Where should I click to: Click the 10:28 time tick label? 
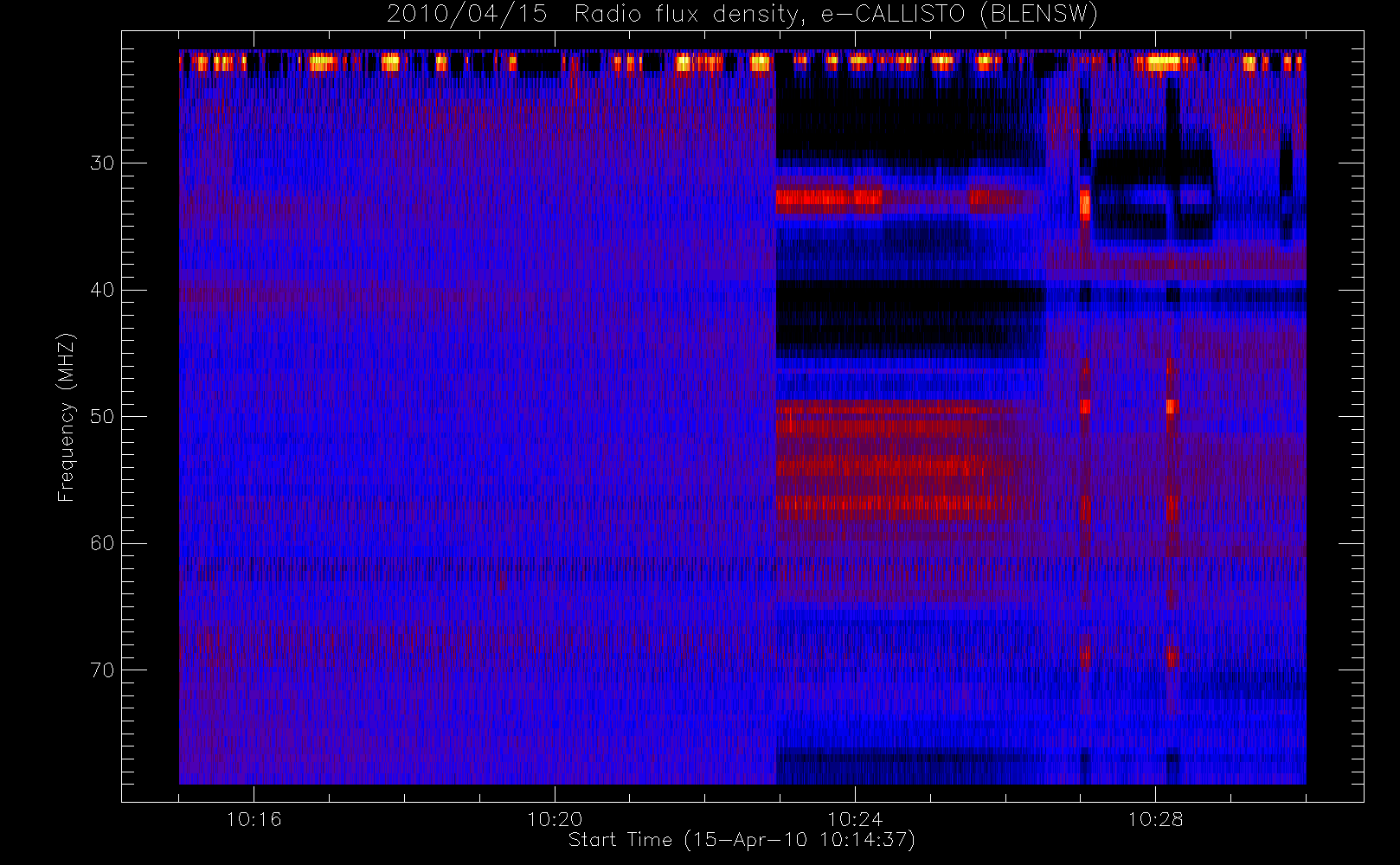pos(1155,819)
